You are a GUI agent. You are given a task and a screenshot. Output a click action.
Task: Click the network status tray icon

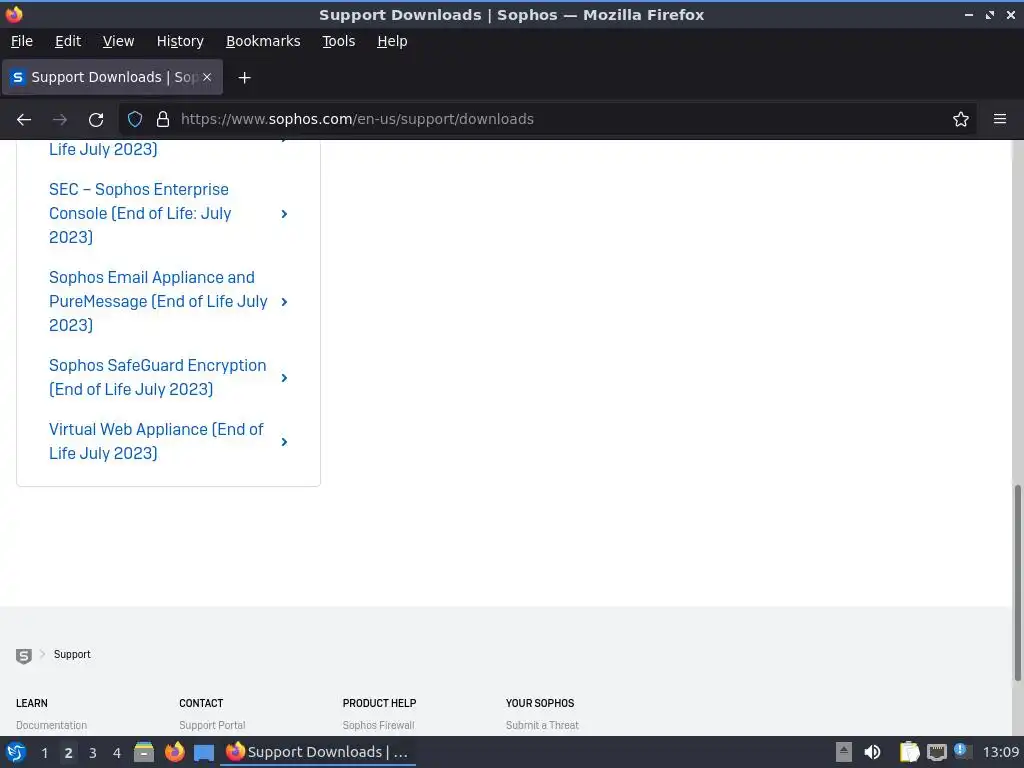(936, 752)
